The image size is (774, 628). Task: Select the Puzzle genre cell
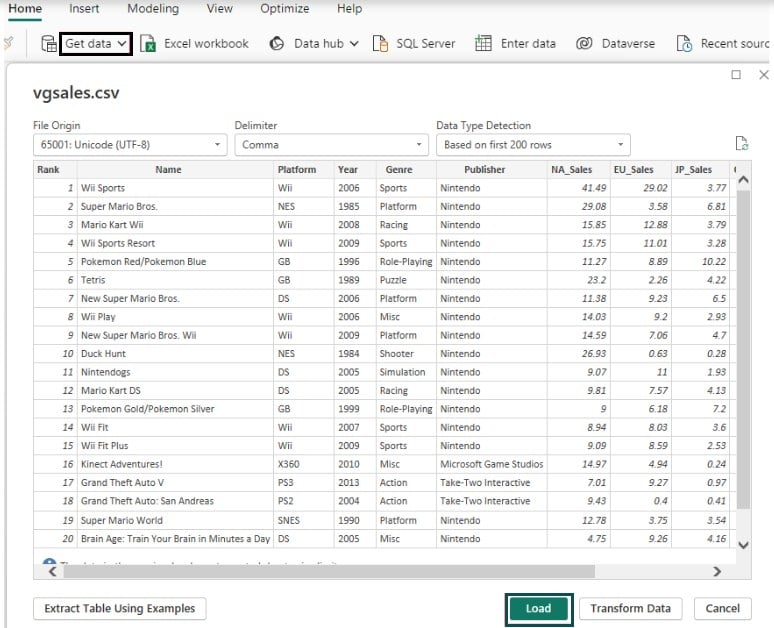coord(406,280)
